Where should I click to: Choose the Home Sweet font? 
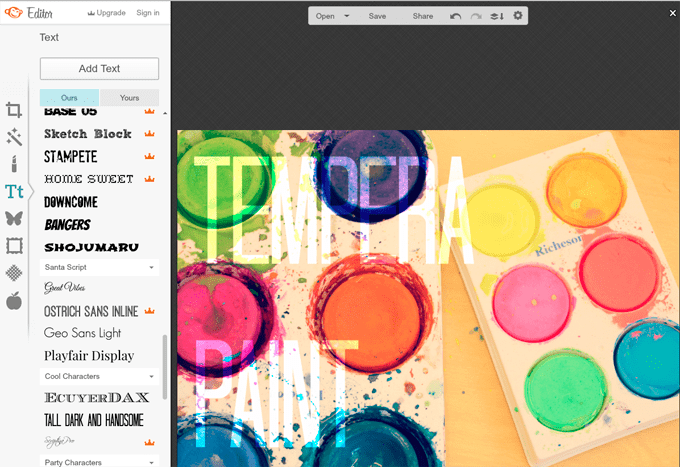coord(89,179)
